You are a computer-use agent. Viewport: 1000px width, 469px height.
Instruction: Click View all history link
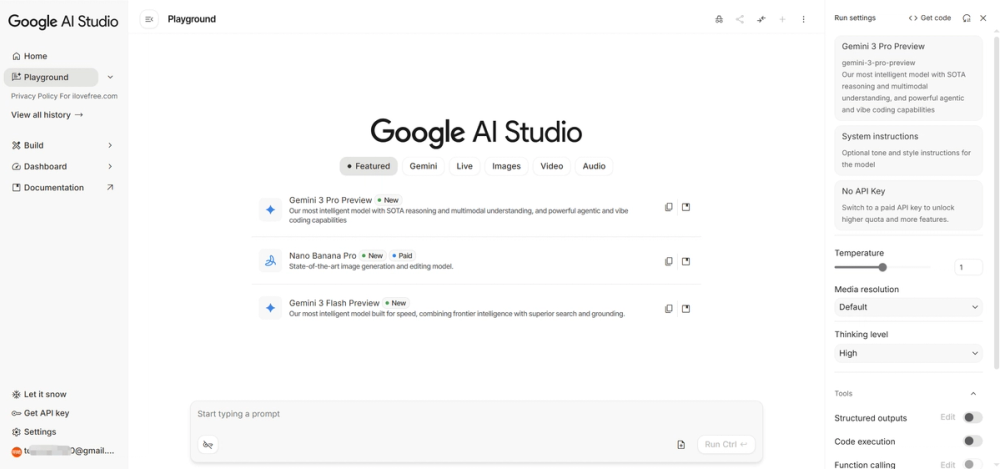point(47,115)
